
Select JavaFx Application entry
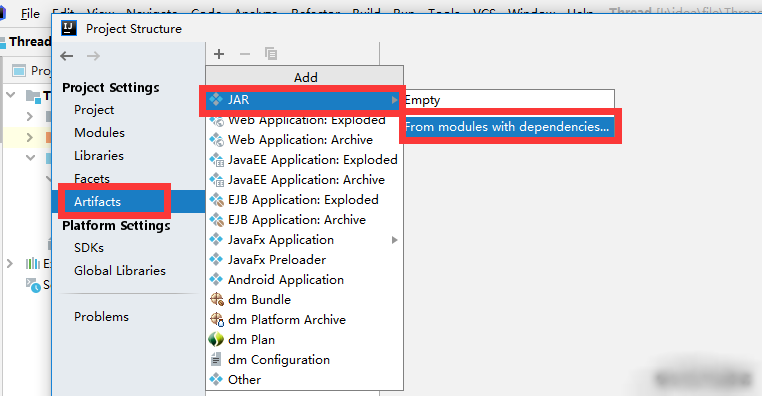304,240
